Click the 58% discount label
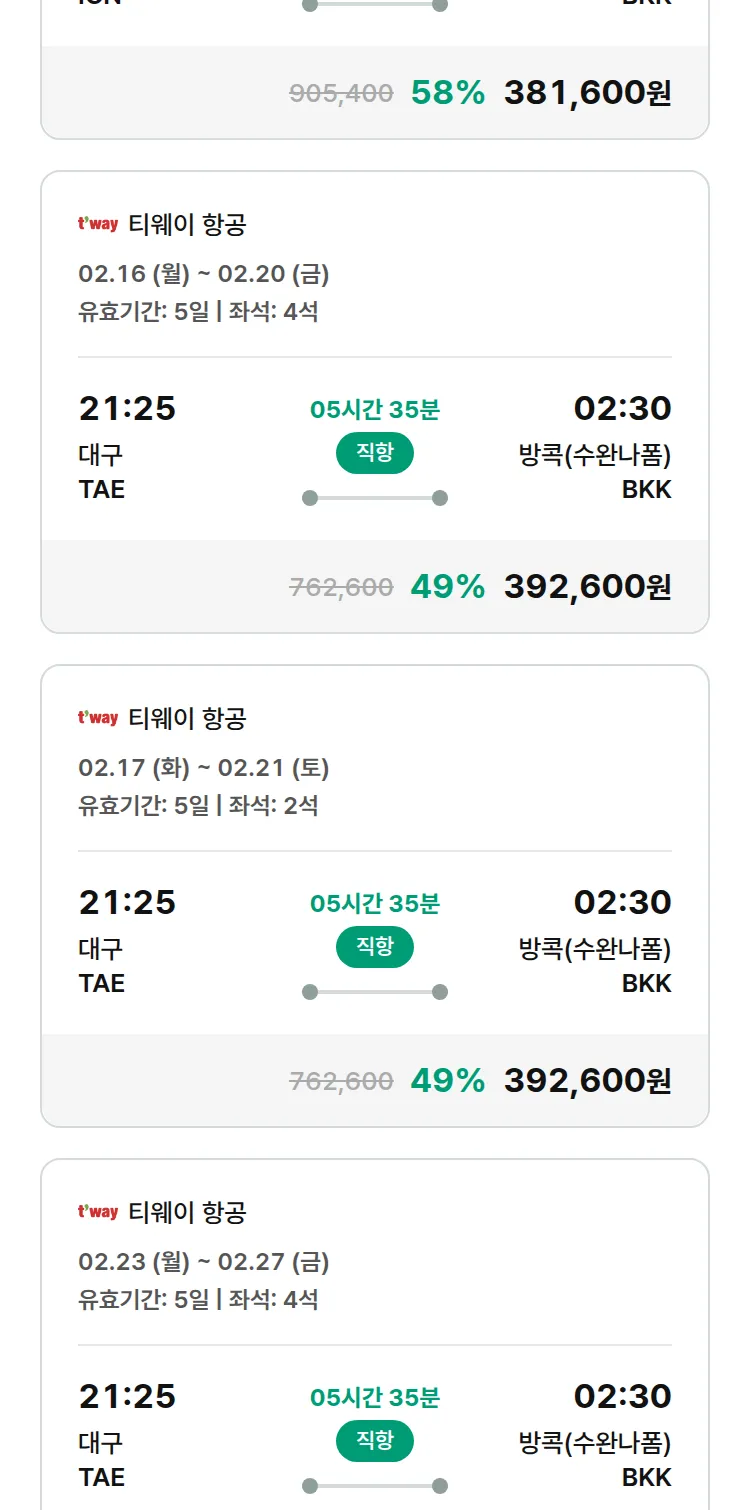This screenshot has height=1510, width=750. [447, 93]
